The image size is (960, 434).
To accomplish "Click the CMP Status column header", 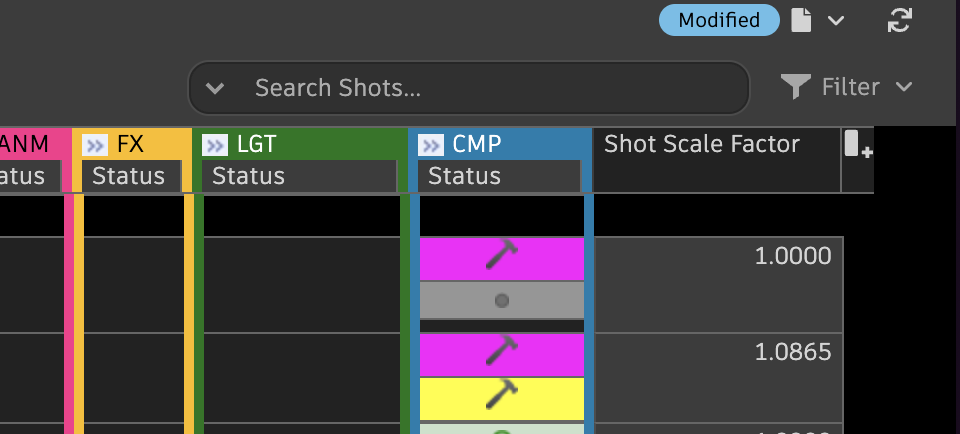I will coord(500,177).
